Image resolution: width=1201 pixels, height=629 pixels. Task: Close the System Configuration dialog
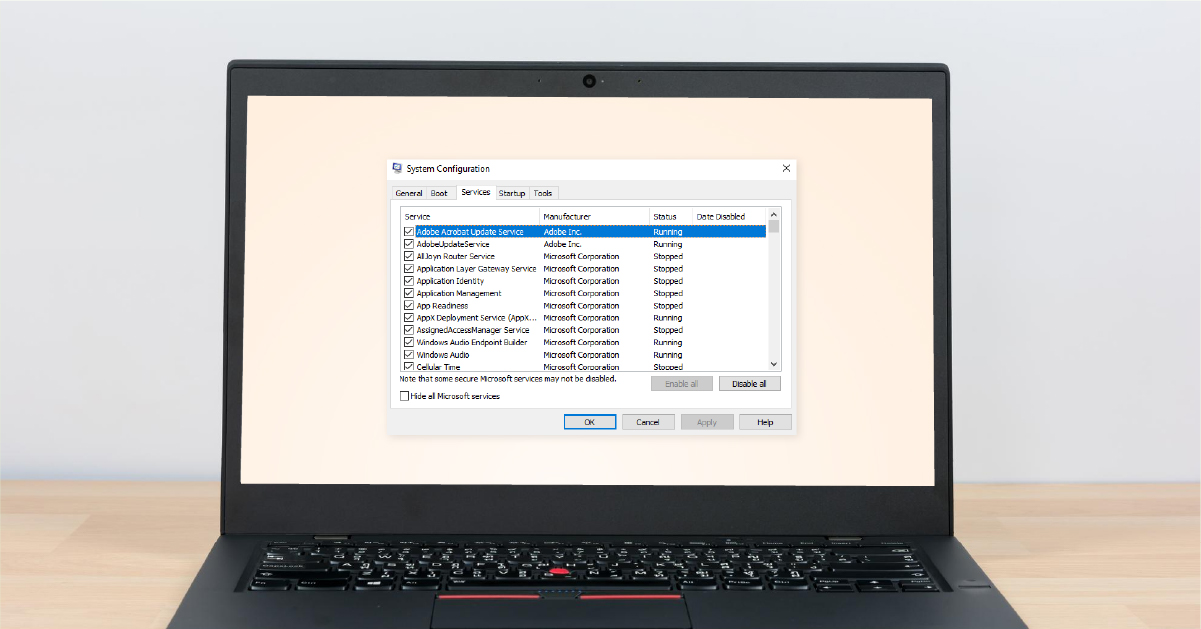(x=786, y=169)
